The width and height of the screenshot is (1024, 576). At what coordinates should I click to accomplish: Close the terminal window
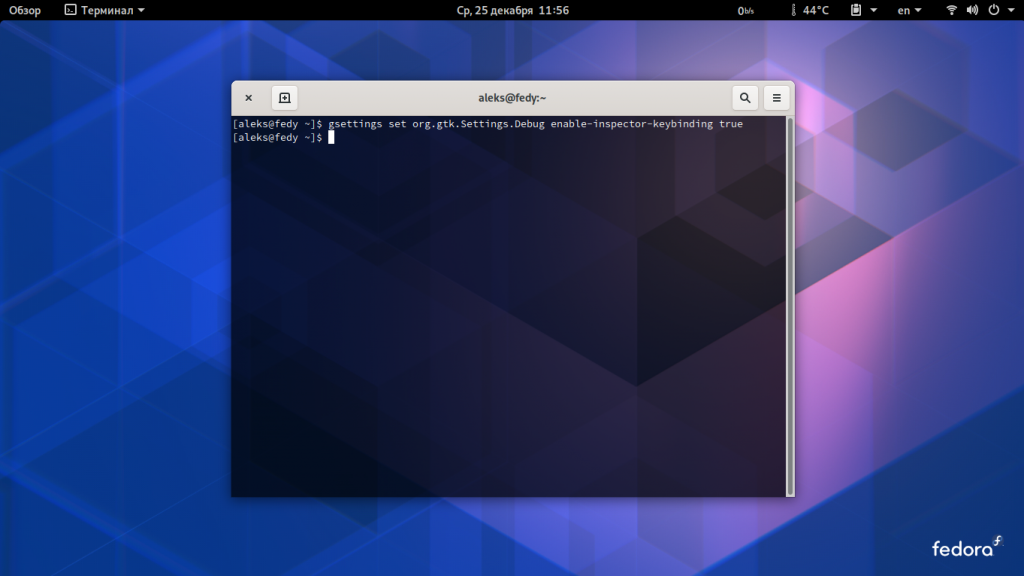(249, 98)
